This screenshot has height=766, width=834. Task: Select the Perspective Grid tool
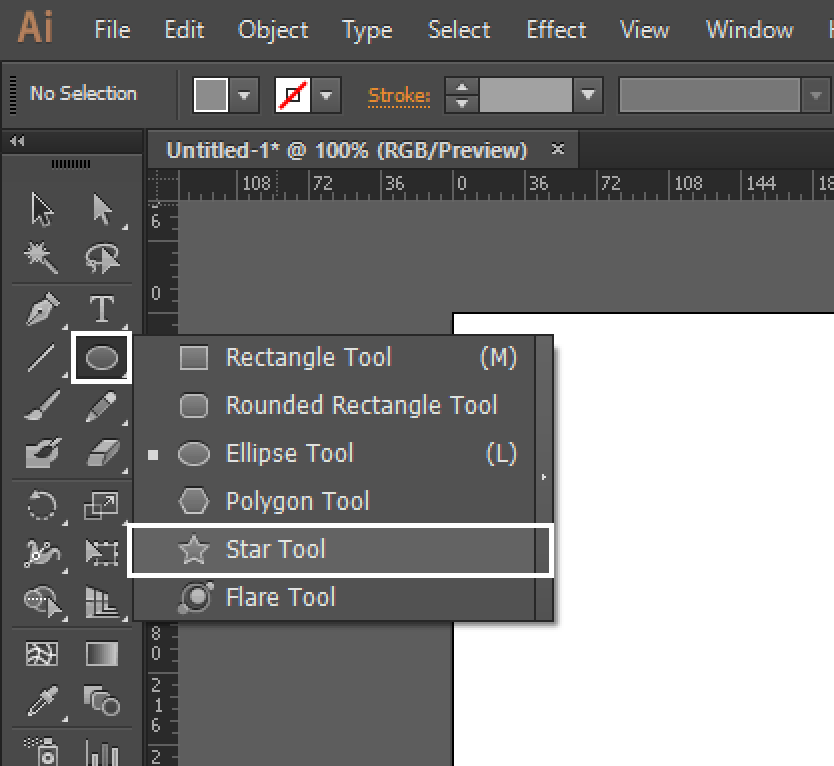[x=102, y=602]
